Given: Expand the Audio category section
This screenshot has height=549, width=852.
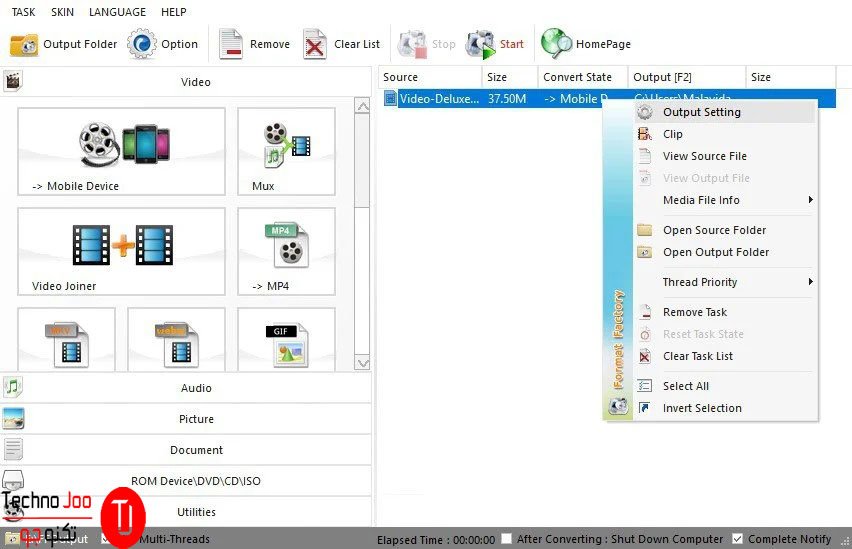Looking at the screenshot, I should tap(195, 388).
